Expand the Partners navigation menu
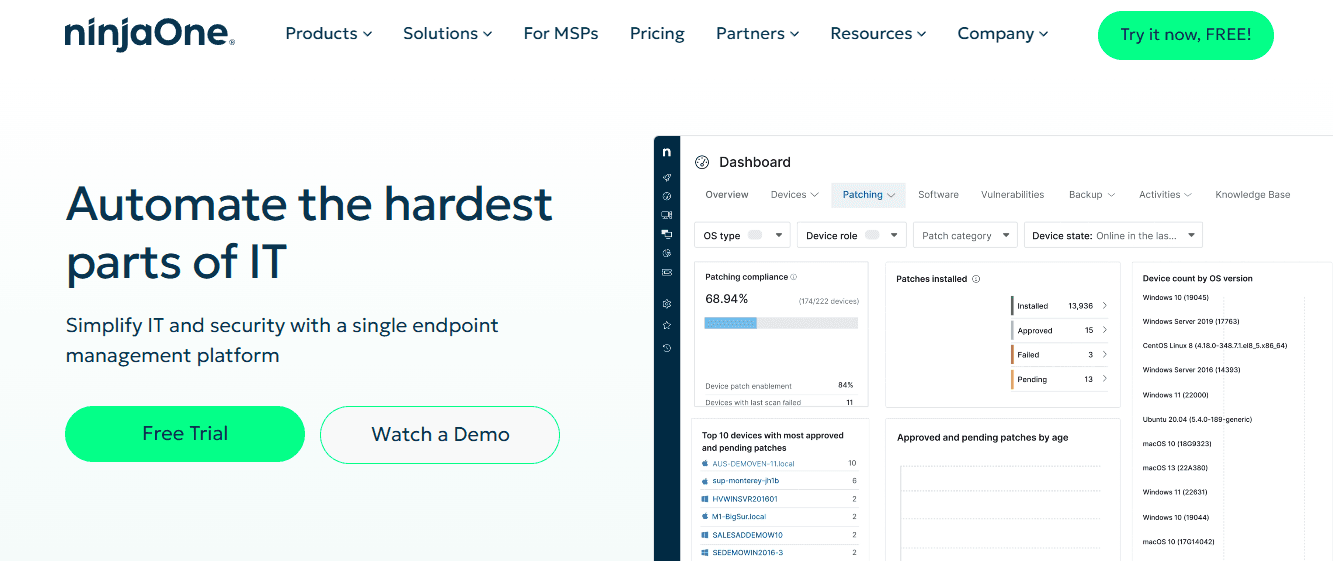Viewport: 1333px width, 561px height. [758, 34]
